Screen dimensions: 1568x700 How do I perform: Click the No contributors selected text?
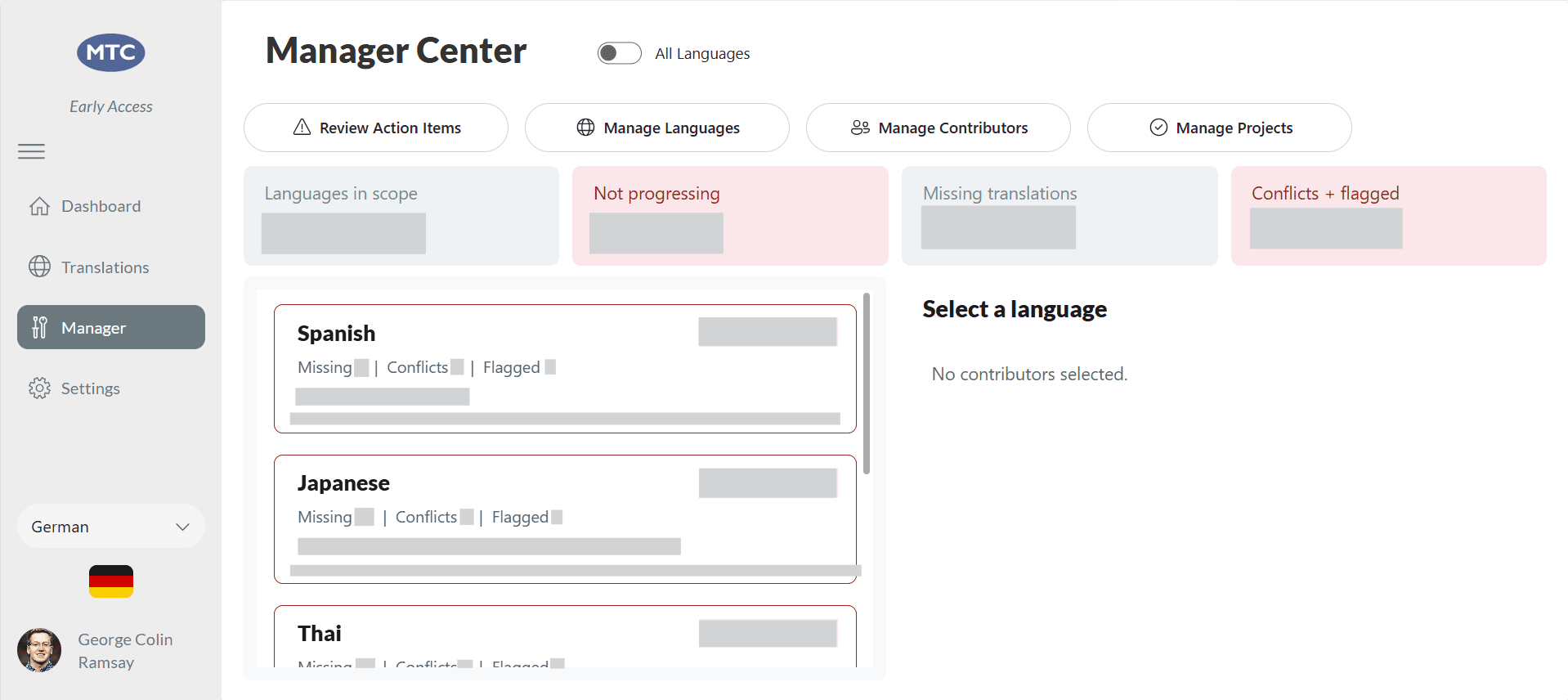[x=1029, y=374]
